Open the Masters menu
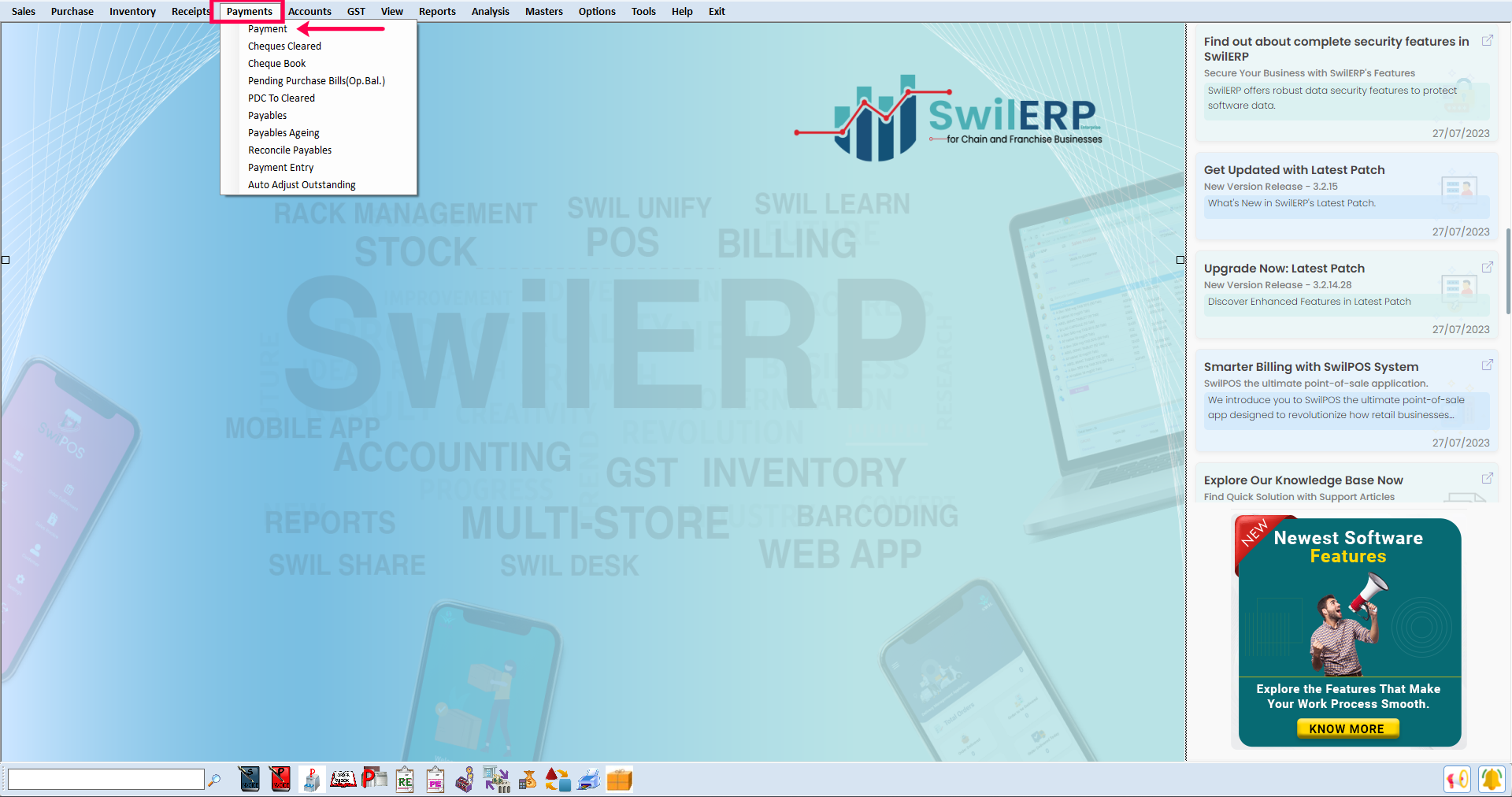The width and height of the screenshot is (1512, 797). coord(544,11)
